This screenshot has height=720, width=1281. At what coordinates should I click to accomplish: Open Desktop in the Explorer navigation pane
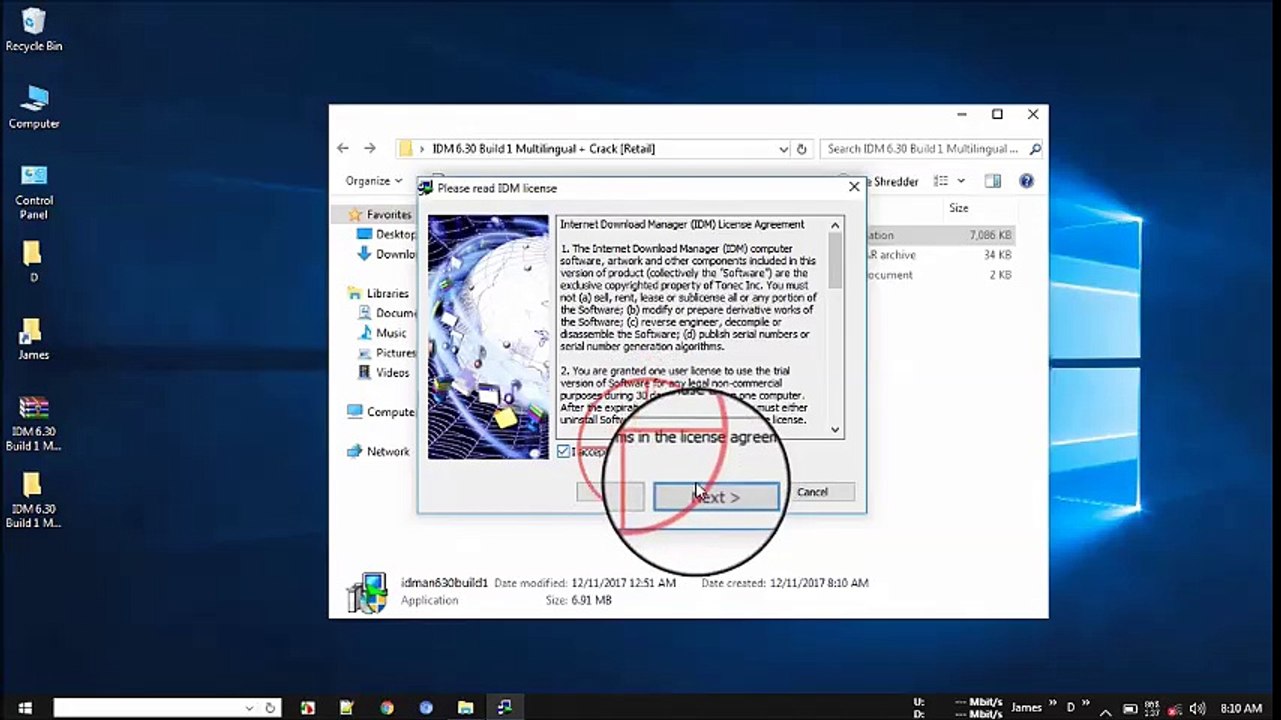tap(386, 234)
